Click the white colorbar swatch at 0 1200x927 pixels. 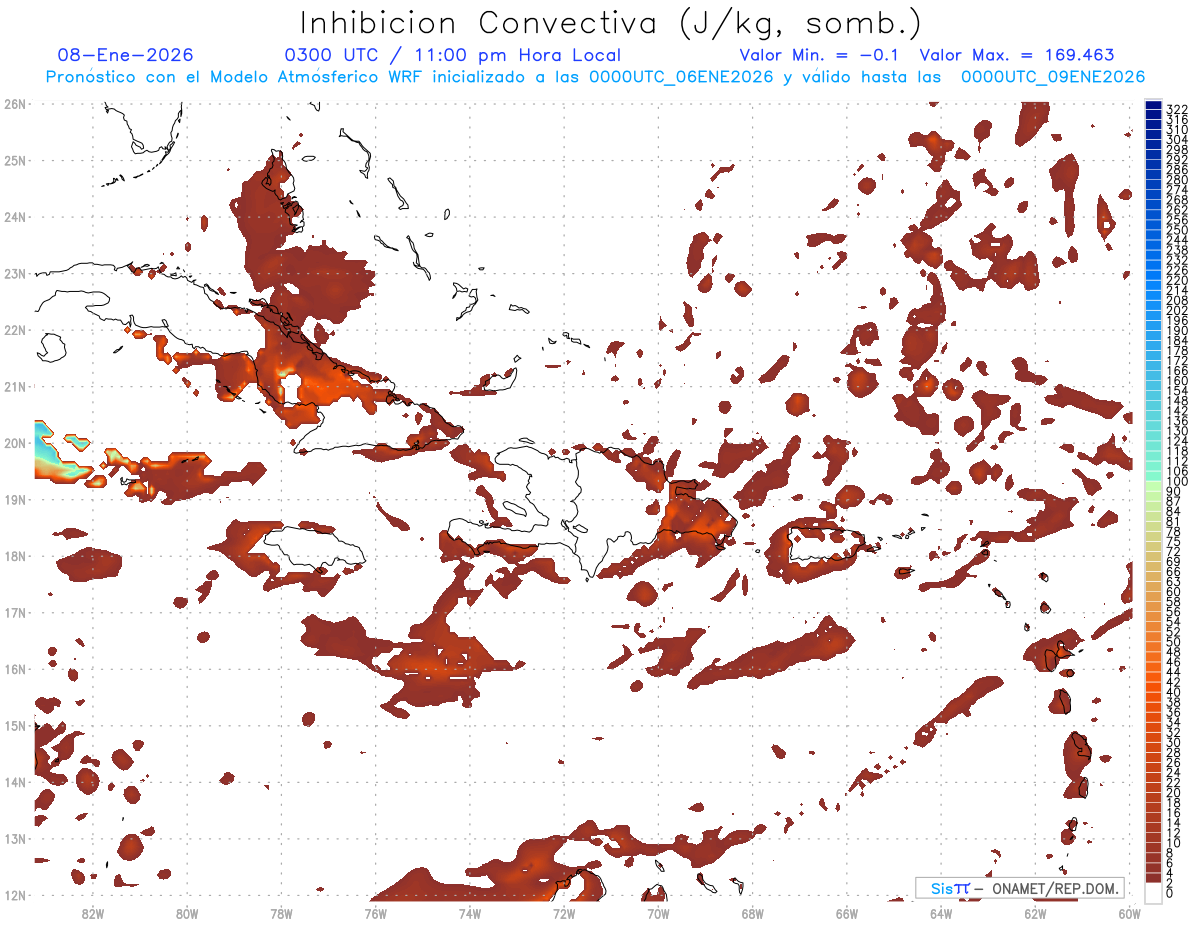pyautogui.click(x=1153, y=892)
